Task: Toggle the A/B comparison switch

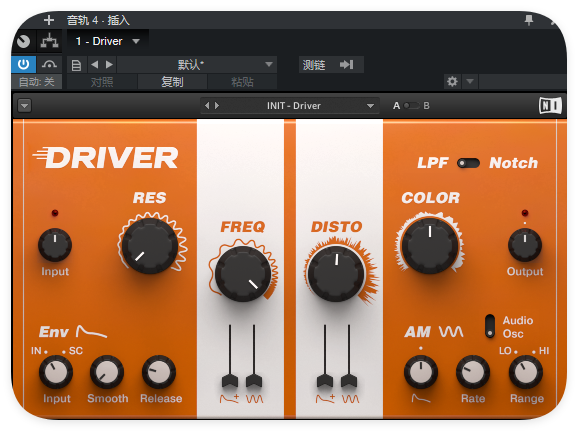Action: (411, 106)
